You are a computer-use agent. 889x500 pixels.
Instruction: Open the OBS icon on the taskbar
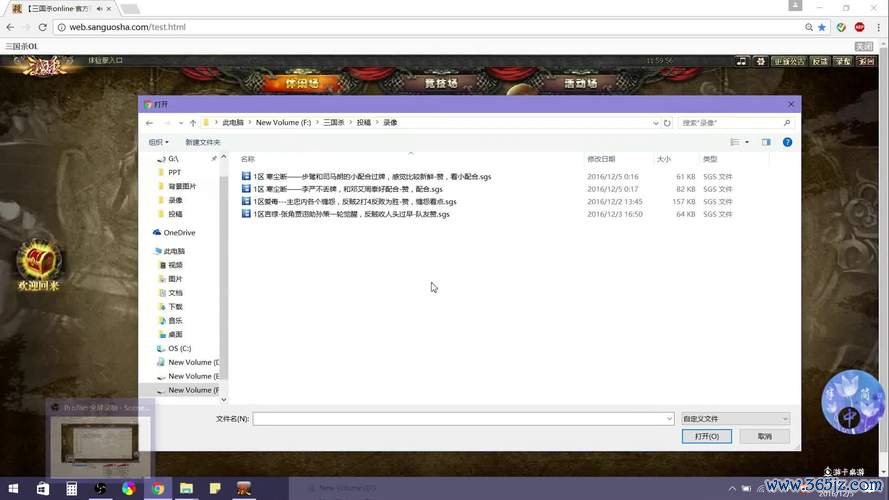point(100,489)
